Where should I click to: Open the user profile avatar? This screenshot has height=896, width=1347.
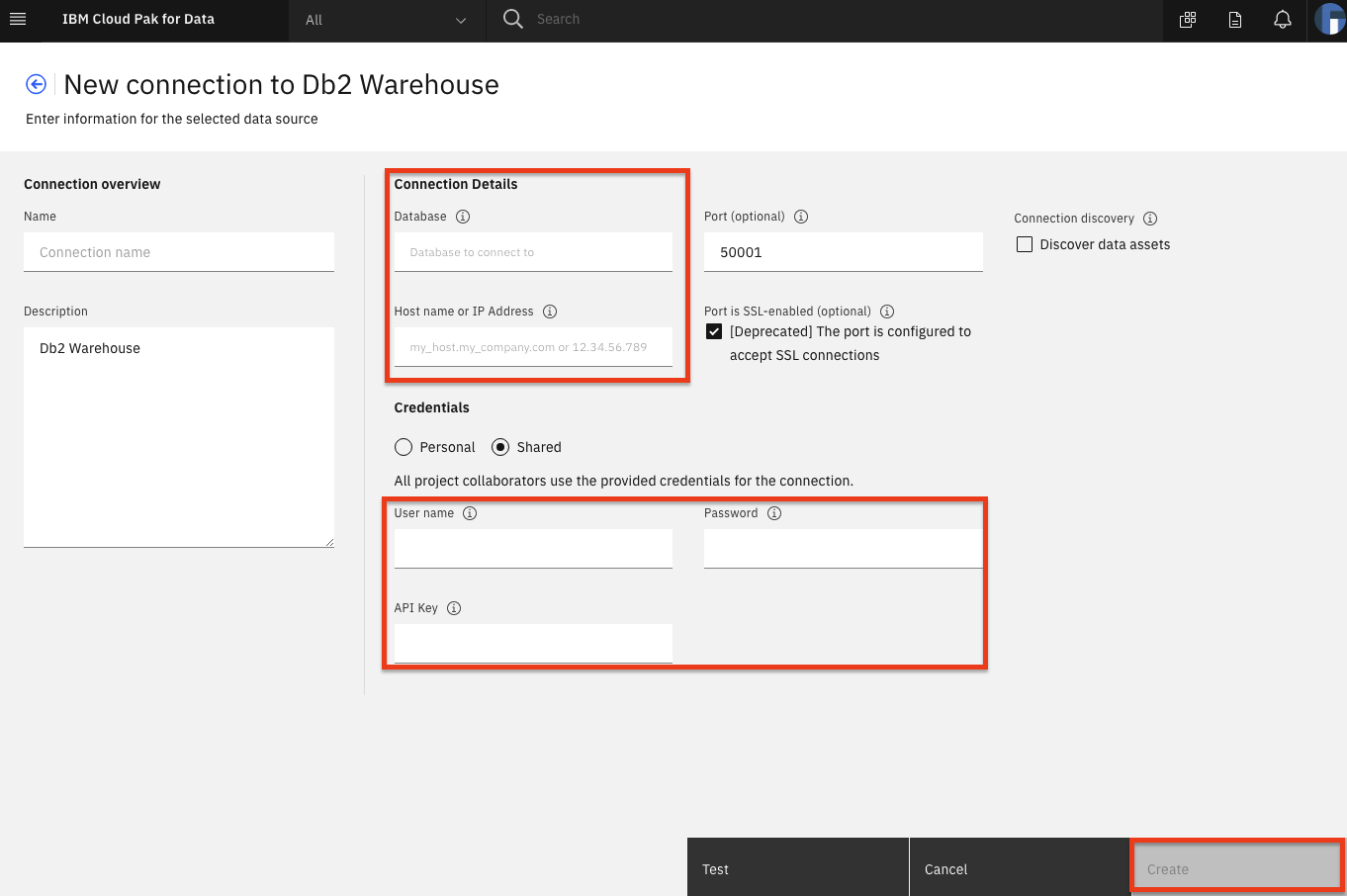[x=1328, y=20]
